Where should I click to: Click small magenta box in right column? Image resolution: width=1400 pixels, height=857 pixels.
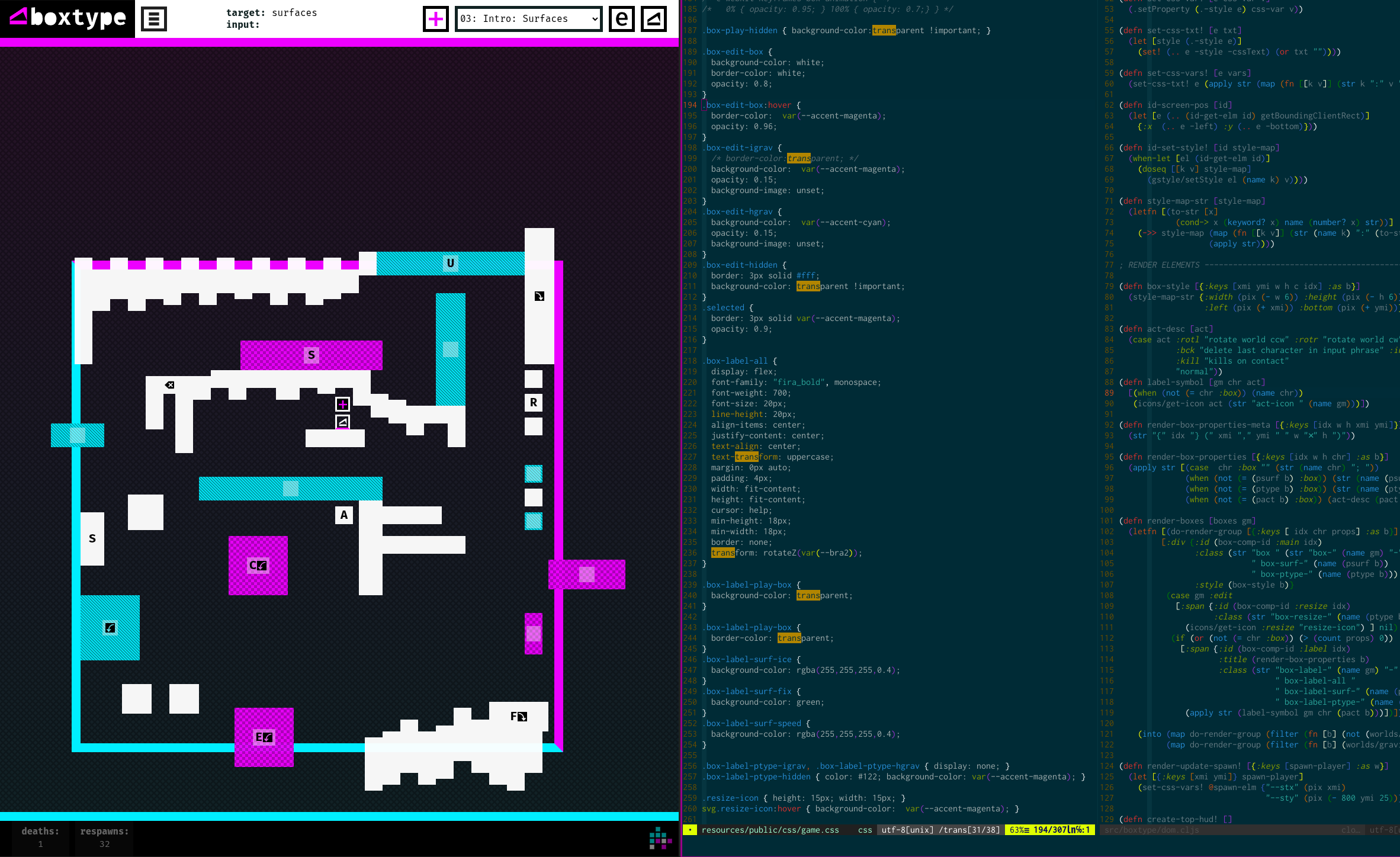pos(534,634)
